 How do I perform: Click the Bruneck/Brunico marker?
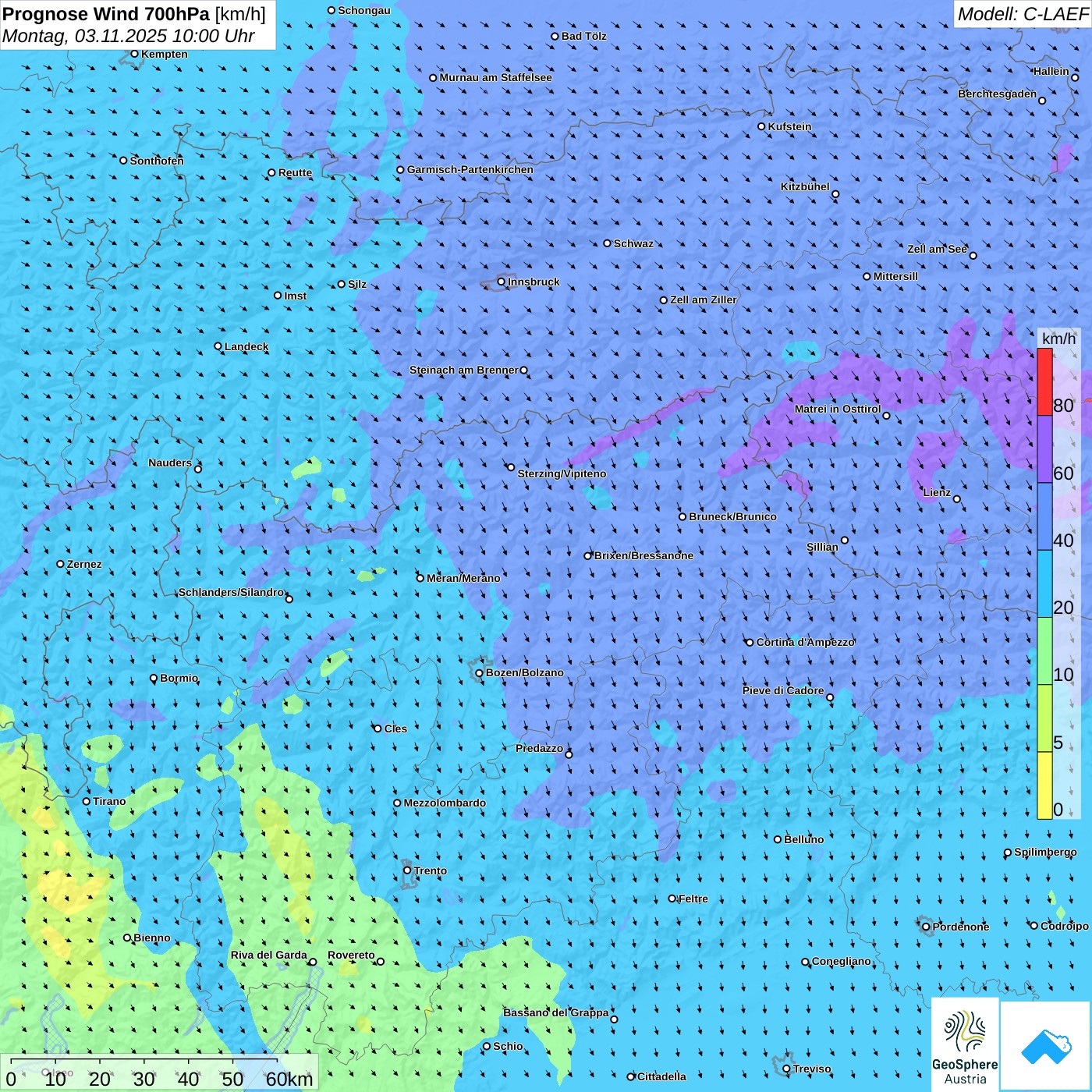682,516
